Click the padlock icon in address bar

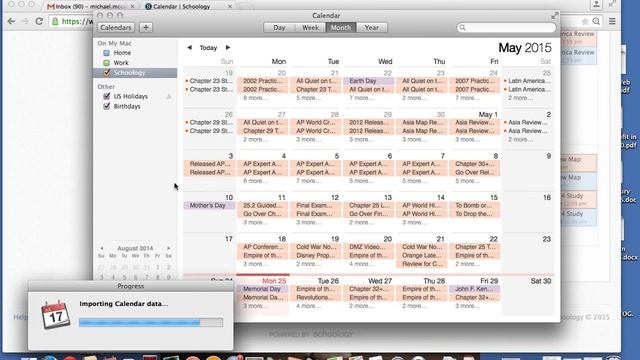coord(55,21)
